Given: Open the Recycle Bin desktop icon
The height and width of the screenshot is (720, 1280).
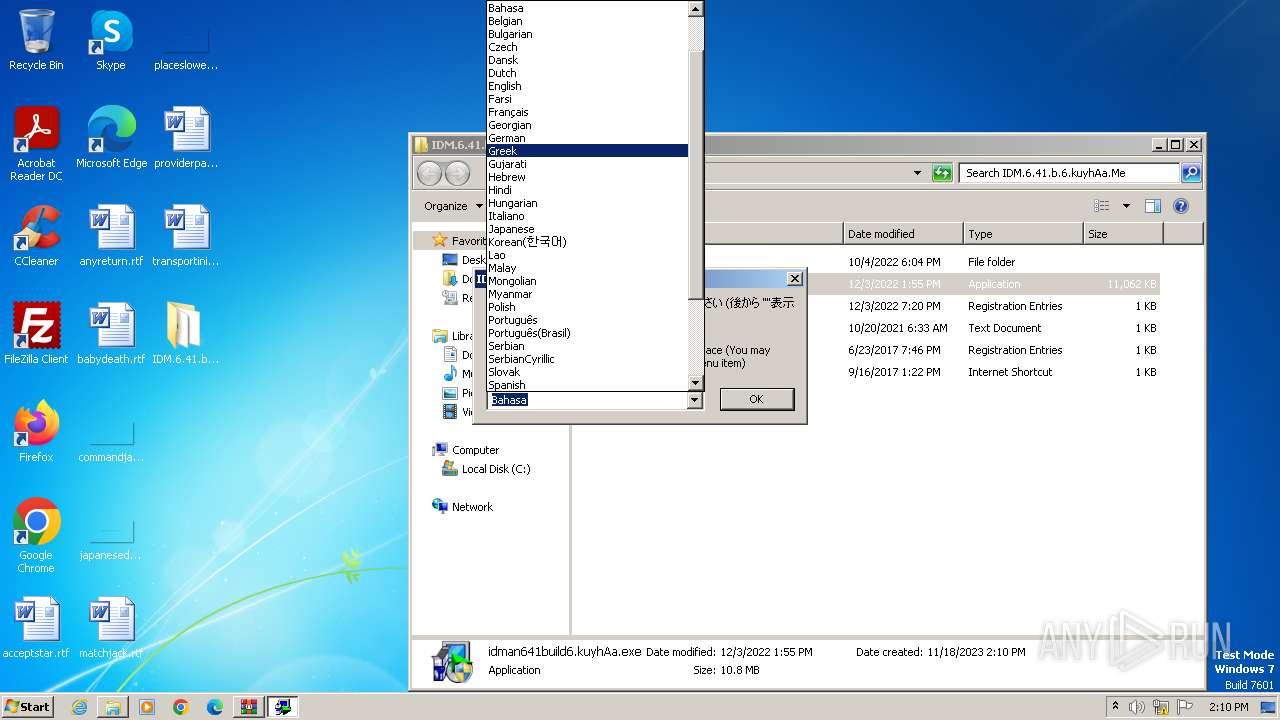Looking at the screenshot, I should (36, 40).
